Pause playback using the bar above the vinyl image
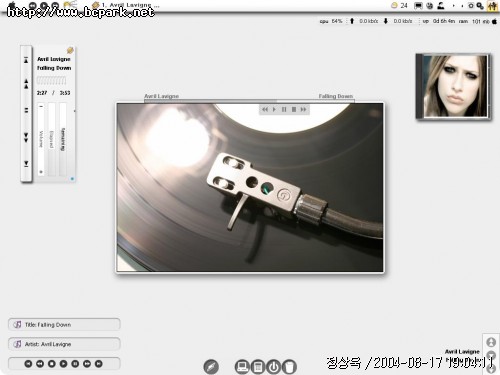The image size is (500, 375). point(284,109)
